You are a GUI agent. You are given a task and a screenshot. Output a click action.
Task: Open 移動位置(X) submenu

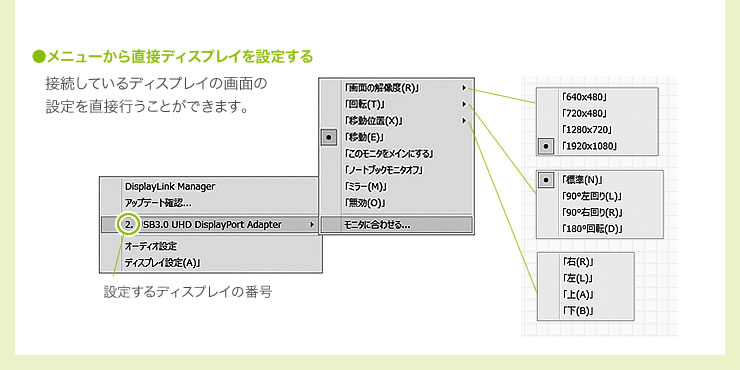click(x=397, y=121)
